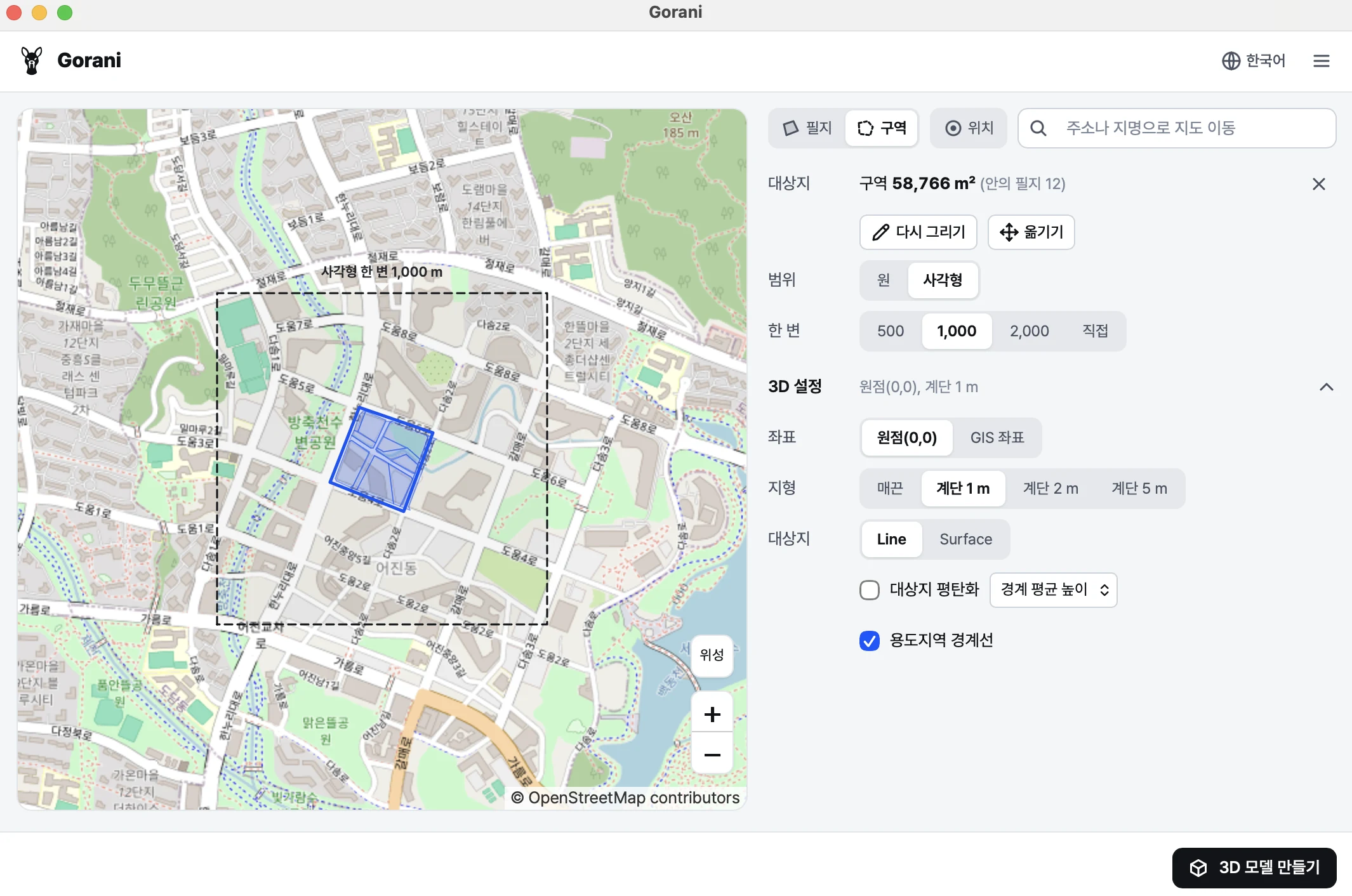Click 옮기기 move button
The width and height of the screenshot is (1352, 896).
click(1031, 232)
